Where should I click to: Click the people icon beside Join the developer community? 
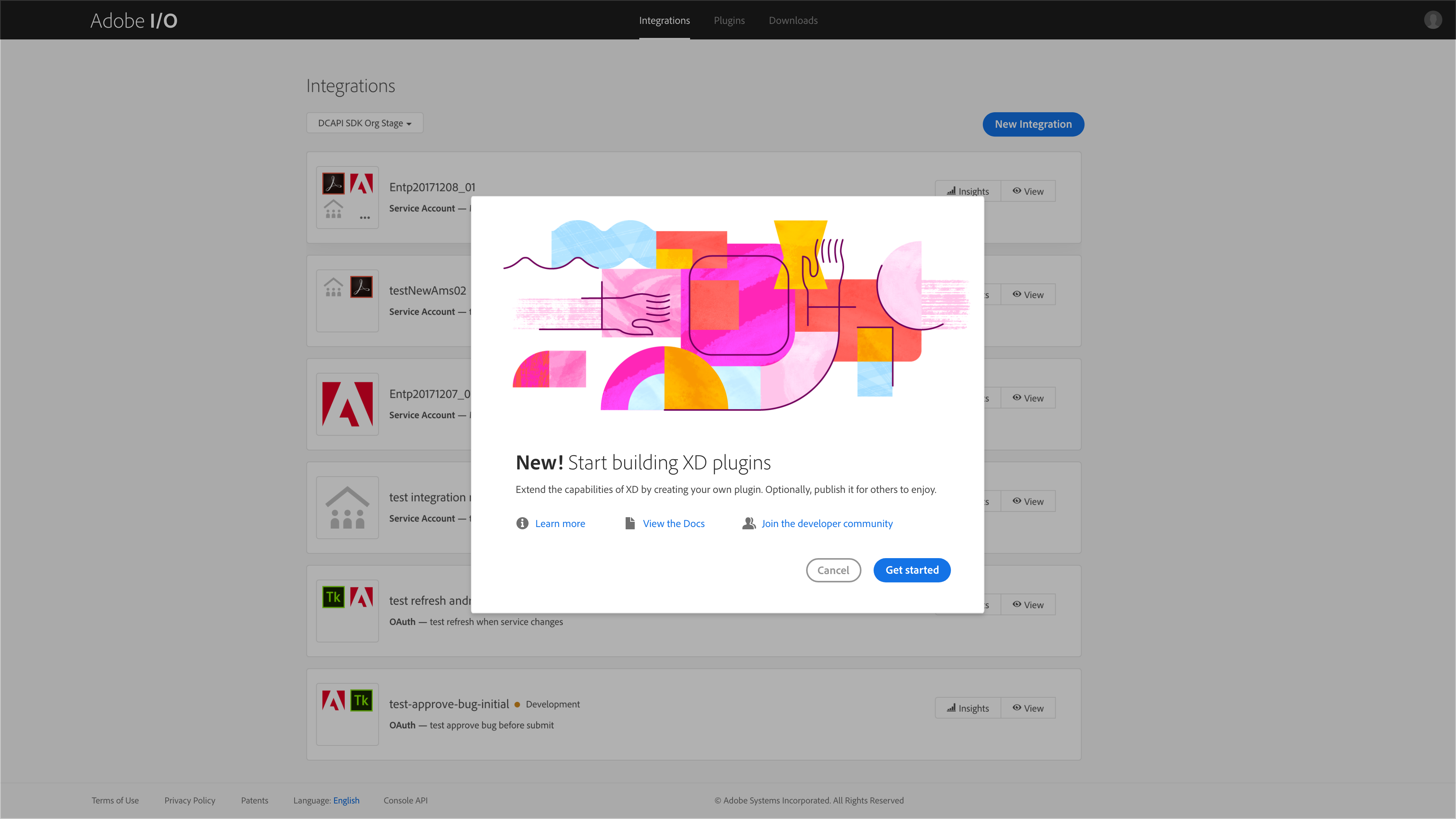748,523
